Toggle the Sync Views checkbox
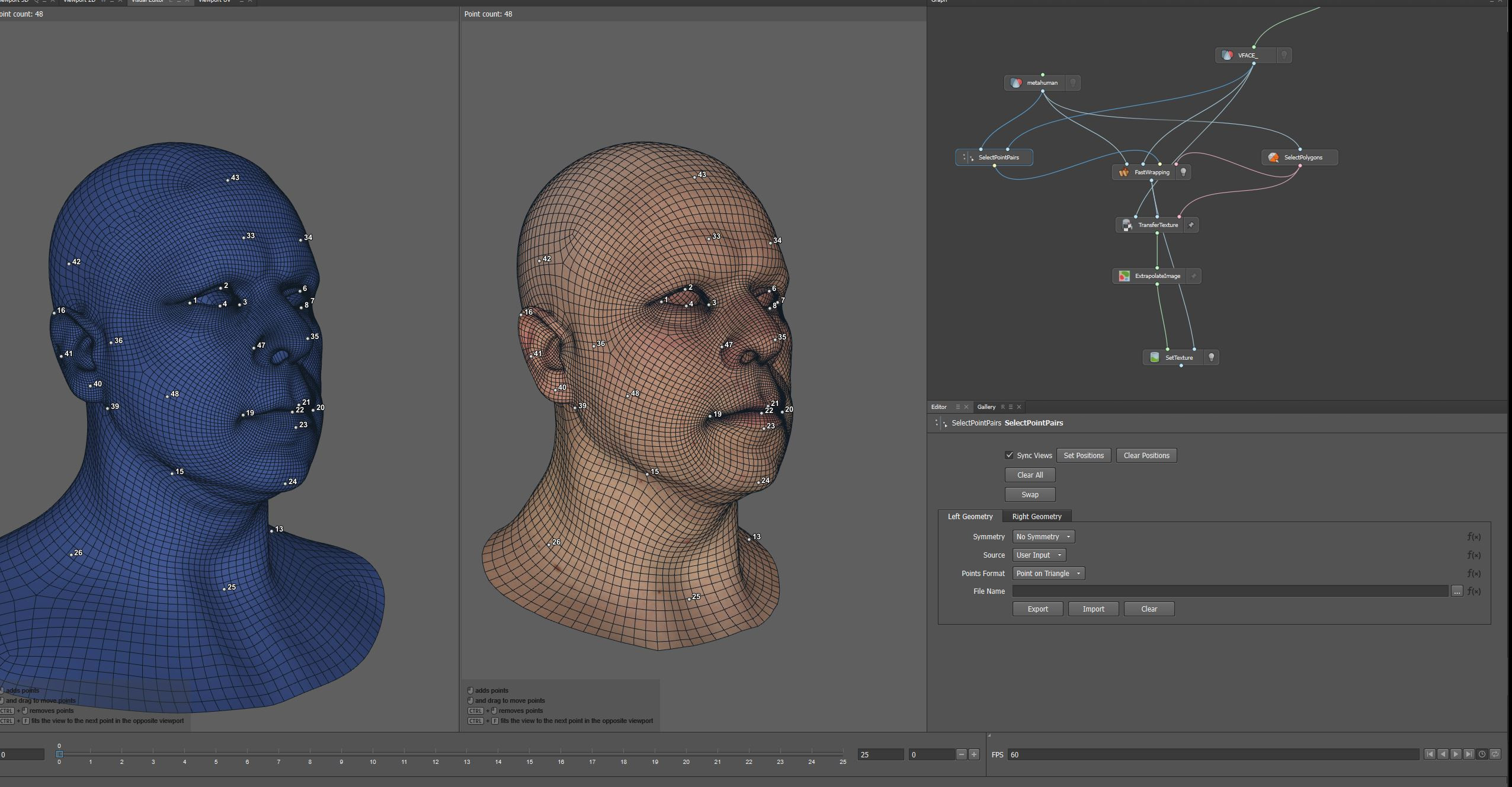 pyautogui.click(x=1010, y=455)
